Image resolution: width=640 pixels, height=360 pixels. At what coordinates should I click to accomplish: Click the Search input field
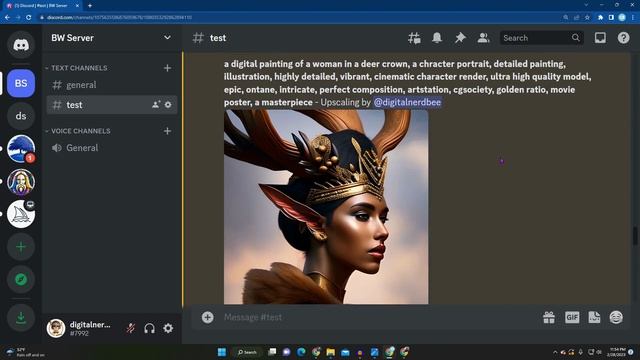click(x=542, y=38)
